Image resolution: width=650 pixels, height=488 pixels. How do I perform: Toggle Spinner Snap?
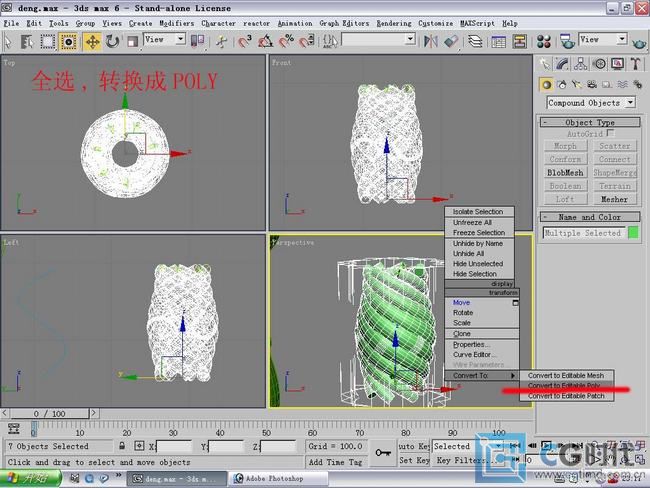[307, 41]
